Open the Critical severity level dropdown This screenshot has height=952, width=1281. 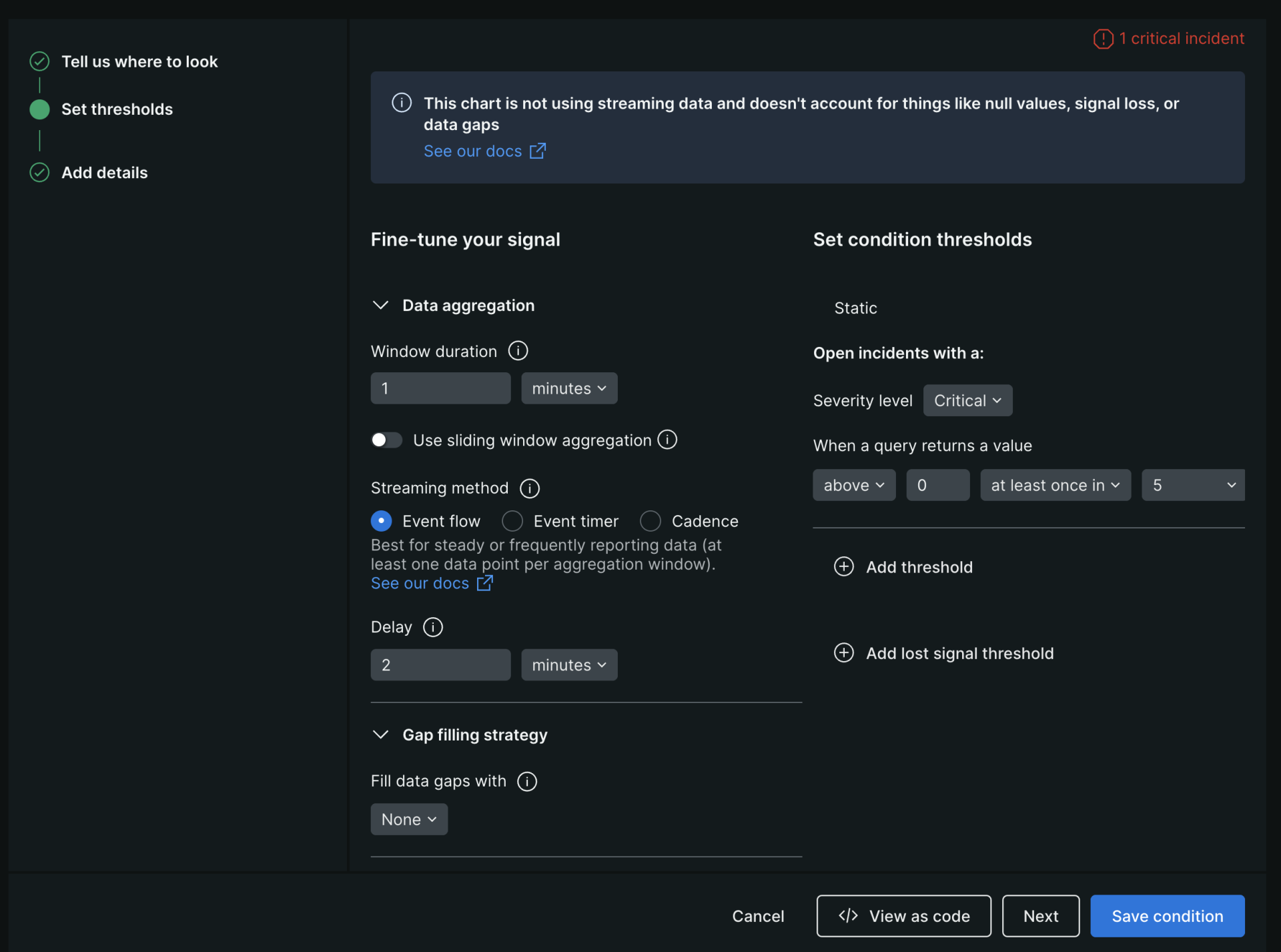pyautogui.click(x=967, y=400)
